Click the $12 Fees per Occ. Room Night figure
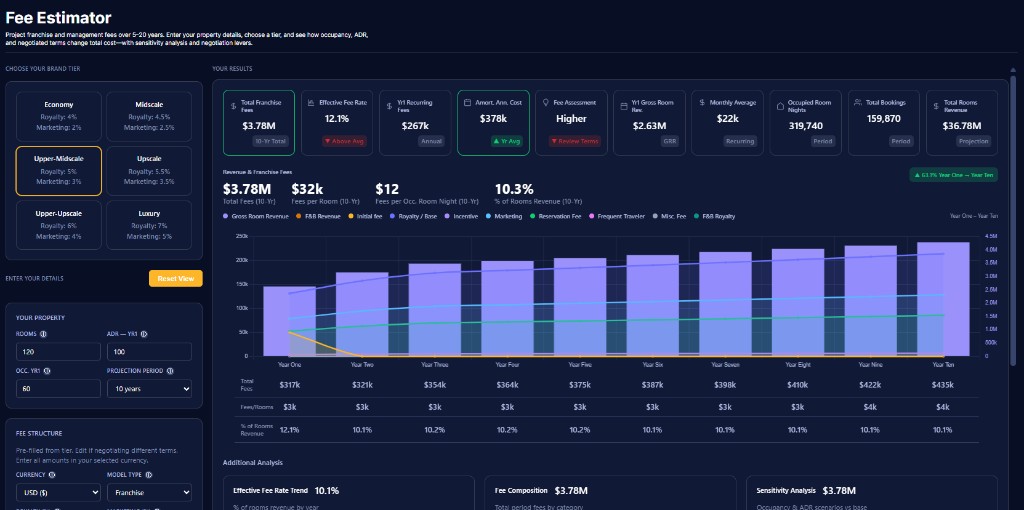 tap(387, 189)
